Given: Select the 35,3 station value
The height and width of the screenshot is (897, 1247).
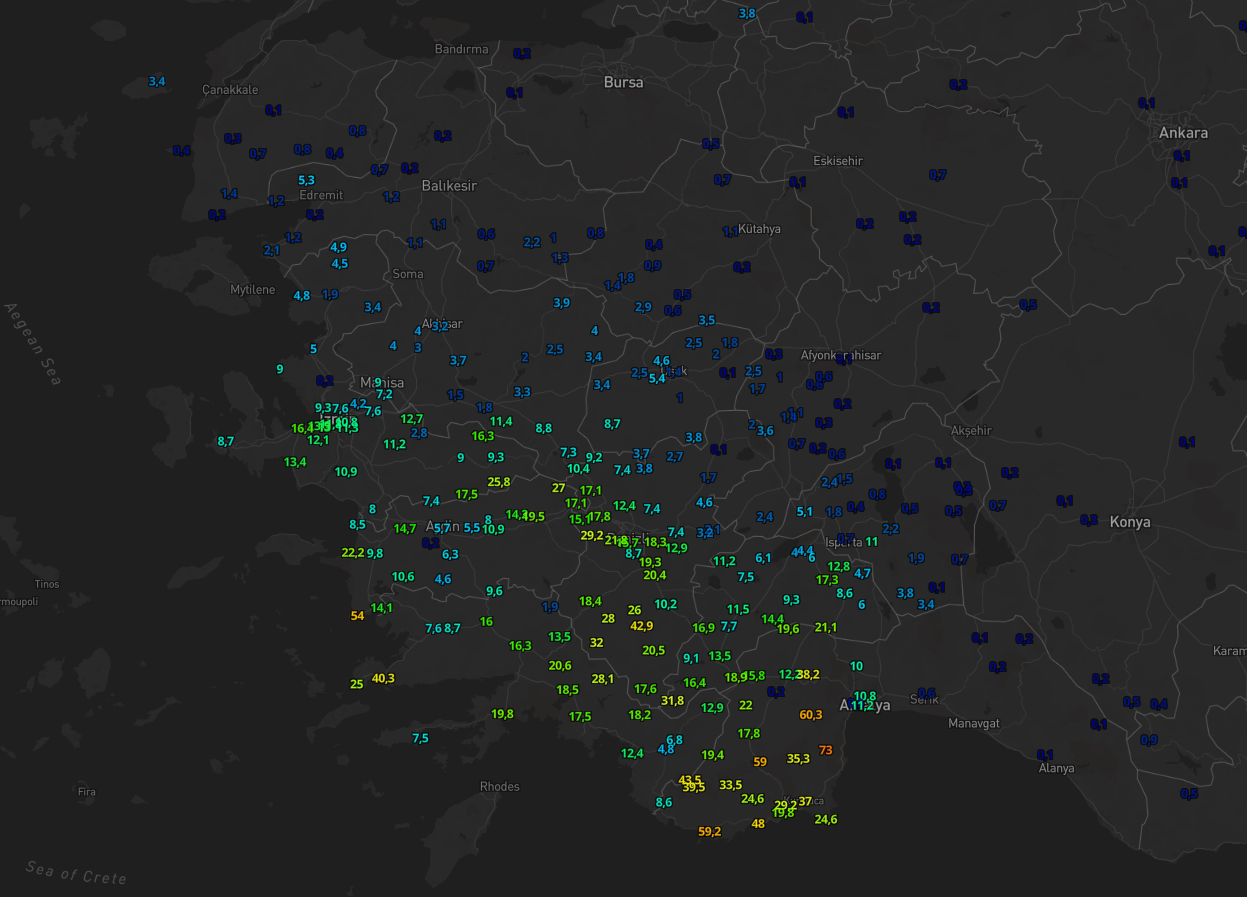Looking at the screenshot, I should [x=798, y=759].
